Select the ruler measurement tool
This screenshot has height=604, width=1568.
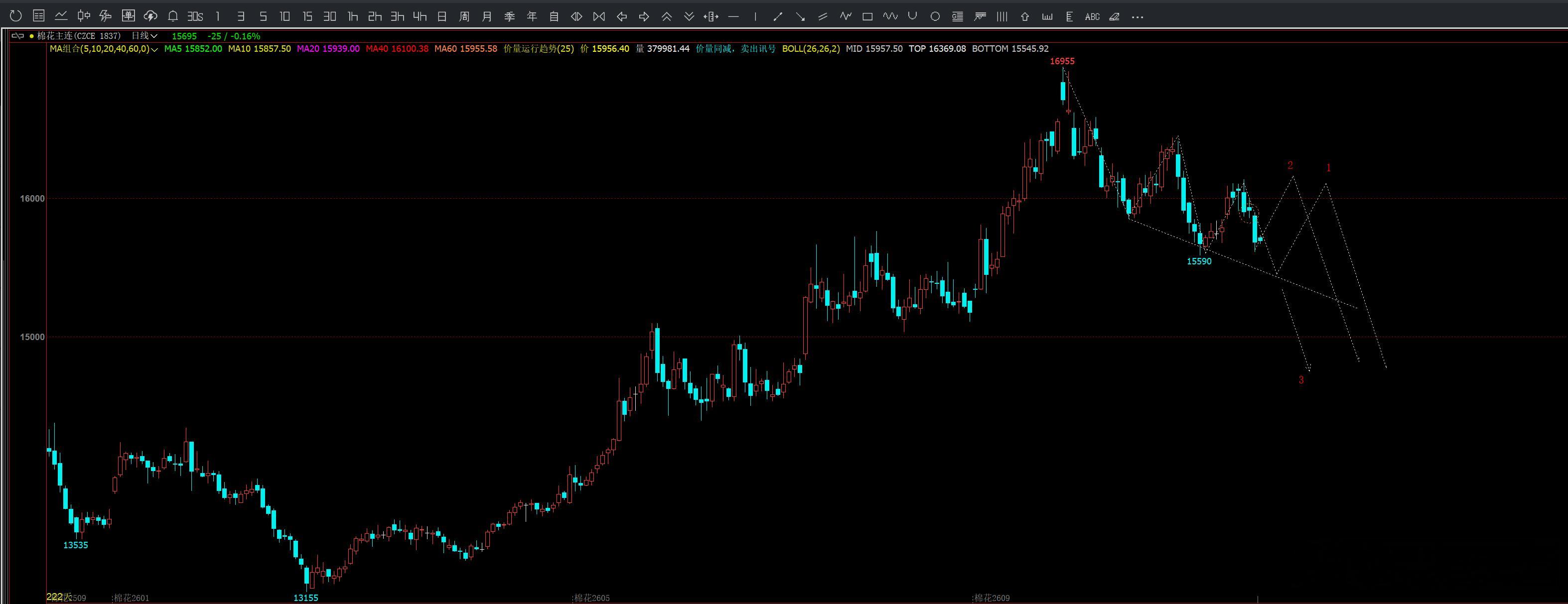(x=1047, y=17)
